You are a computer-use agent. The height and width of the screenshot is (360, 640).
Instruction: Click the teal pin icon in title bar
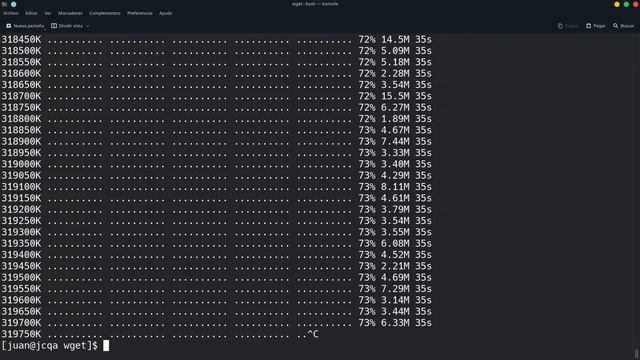(x=13, y=4)
